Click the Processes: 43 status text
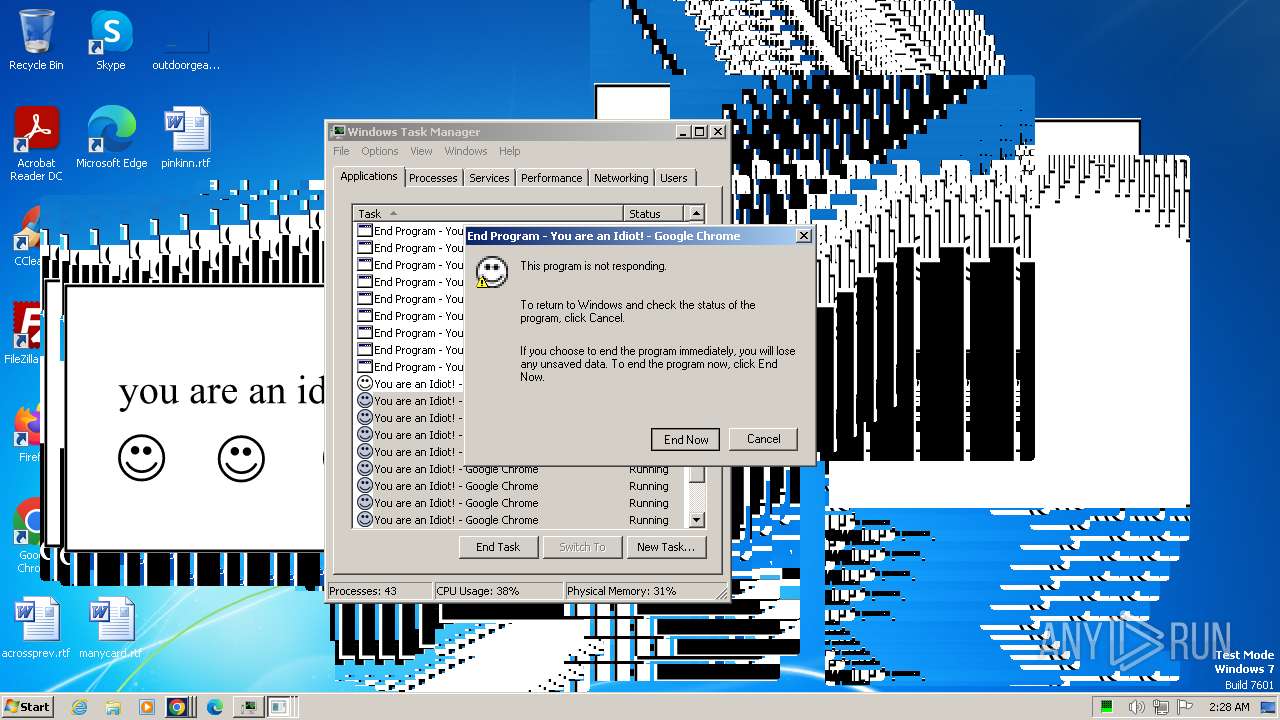1280x720 pixels. pyautogui.click(x=363, y=591)
